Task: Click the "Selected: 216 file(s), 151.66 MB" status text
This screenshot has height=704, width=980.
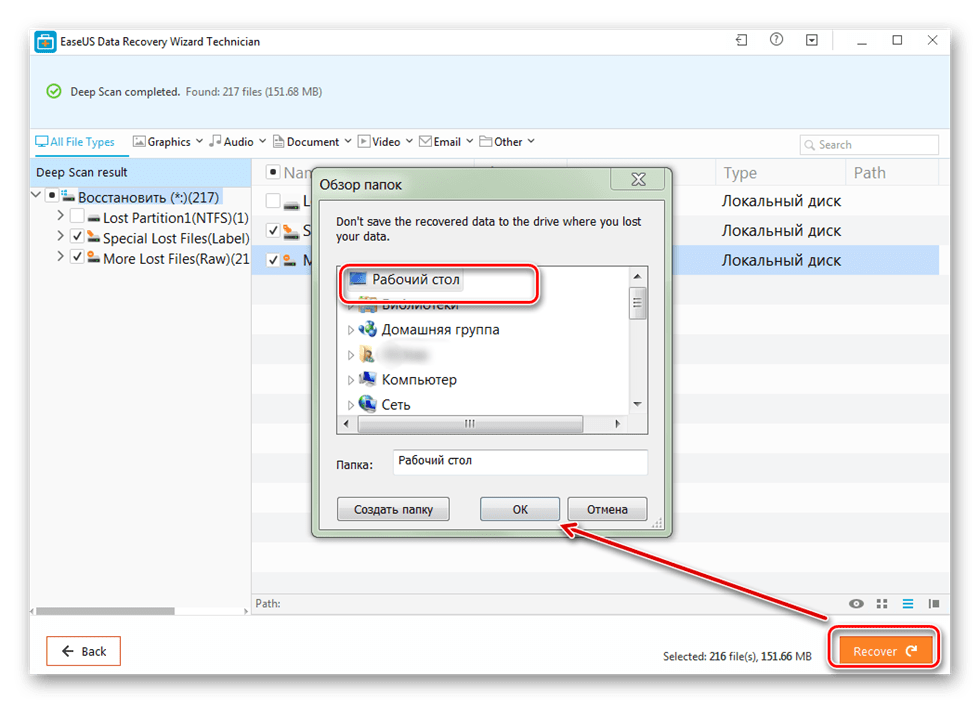Action: pos(737,656)
